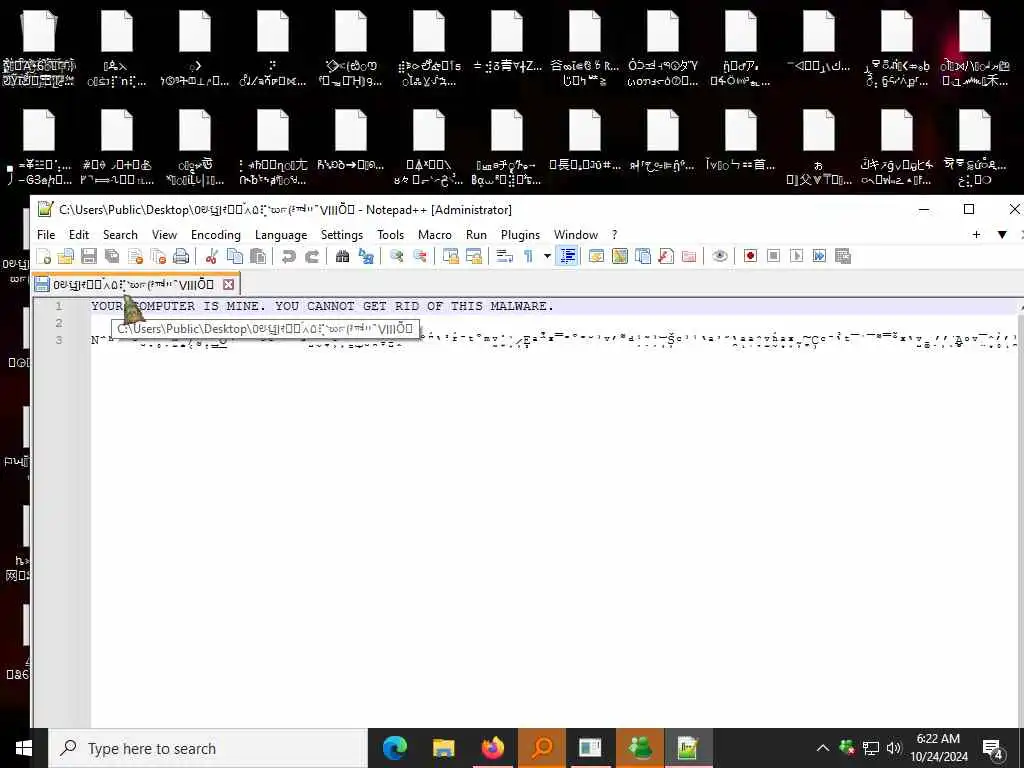Start macro recording with the red dot
Screen dimensions: 1024x768
point(750,256)
